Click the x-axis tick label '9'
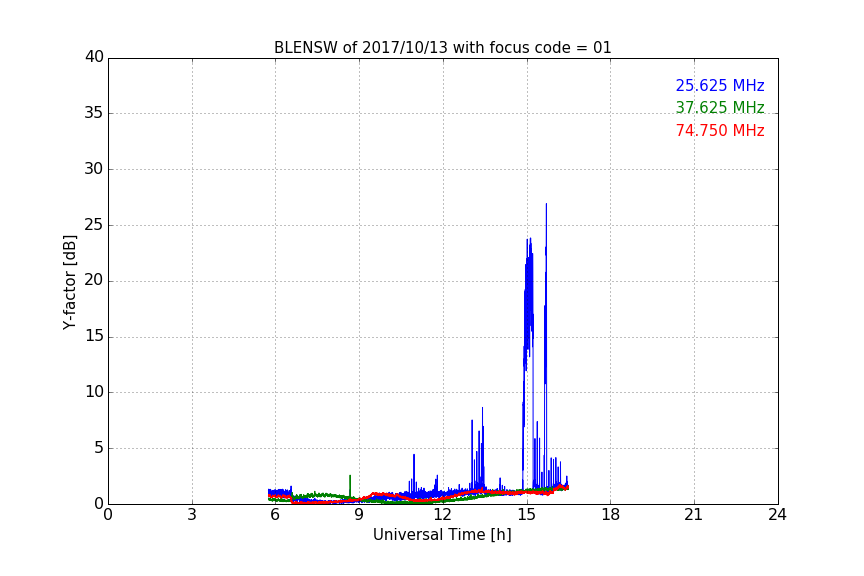864x576 pixels. 359,515
